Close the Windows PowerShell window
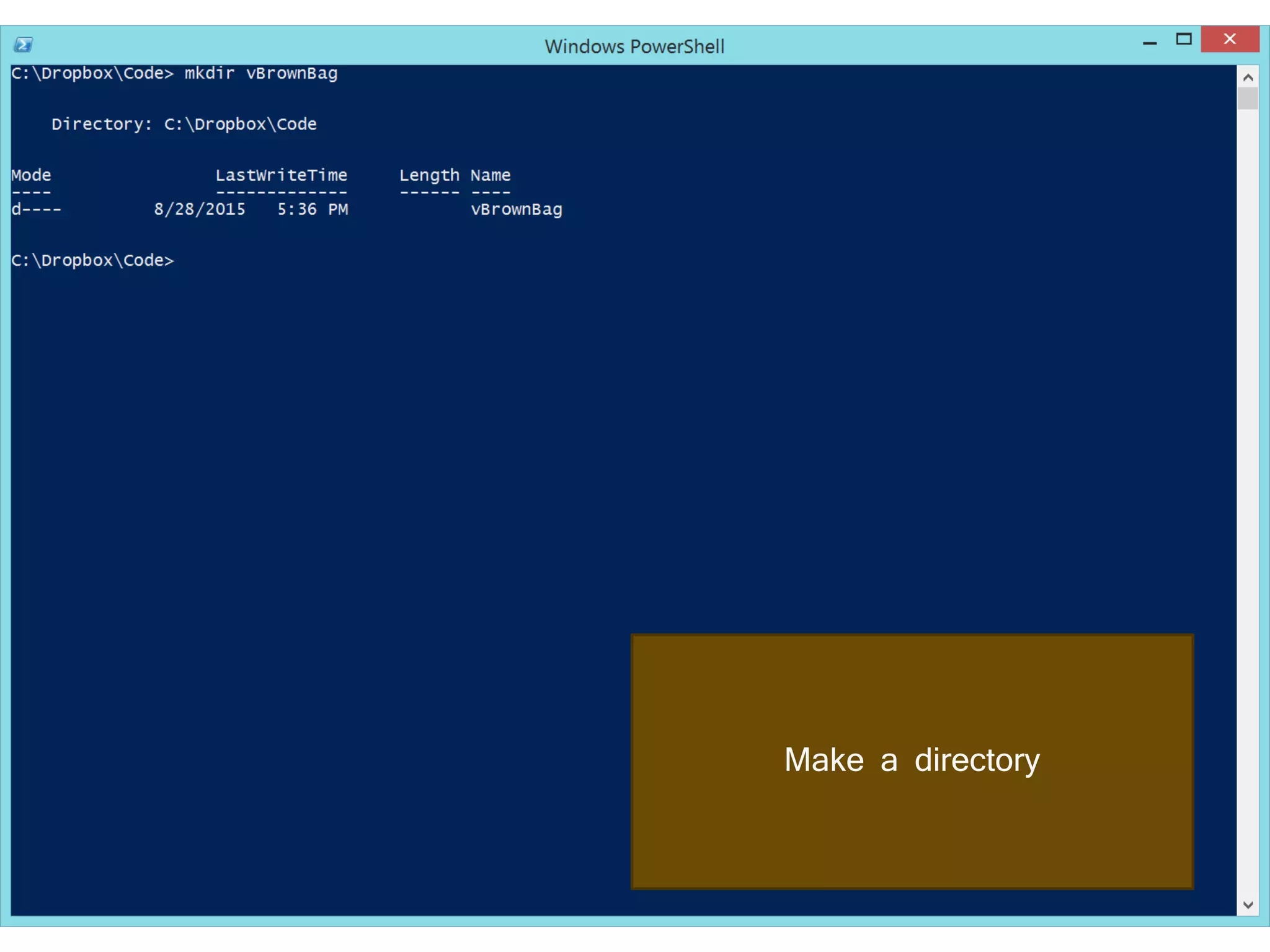1270x952 pixels. point(1230,39)
